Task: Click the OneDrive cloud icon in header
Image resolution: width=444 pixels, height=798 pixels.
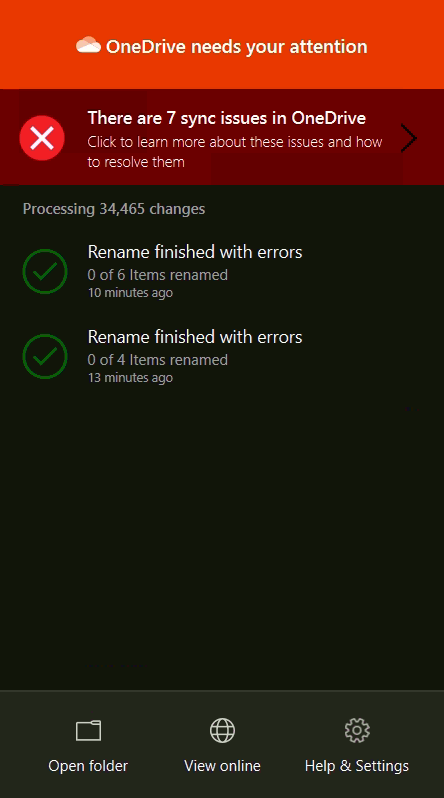Action: [89, 45]
